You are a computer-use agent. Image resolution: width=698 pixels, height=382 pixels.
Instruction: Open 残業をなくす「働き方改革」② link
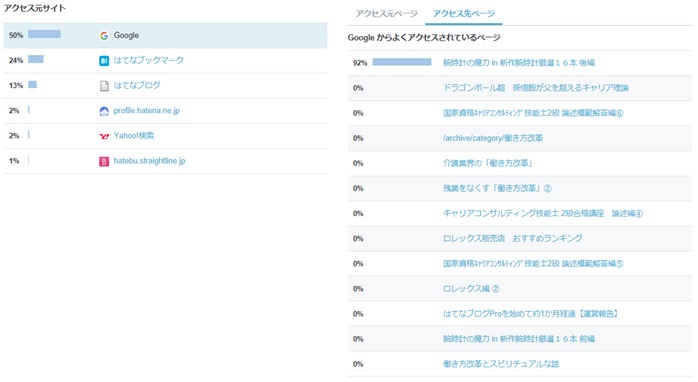tap(497, 188)
